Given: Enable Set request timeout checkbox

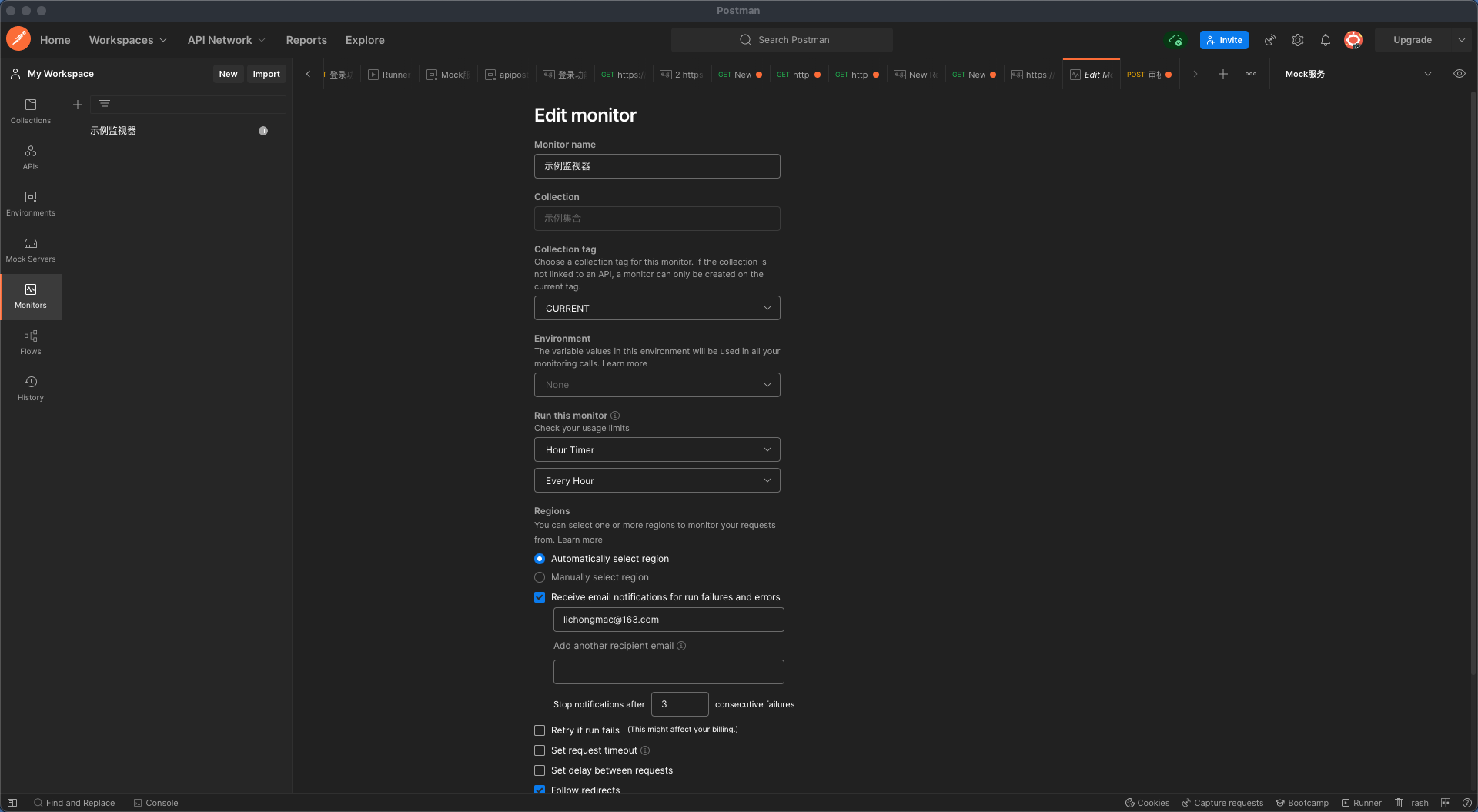Looking at the screenshot, I should coord(540,750).
